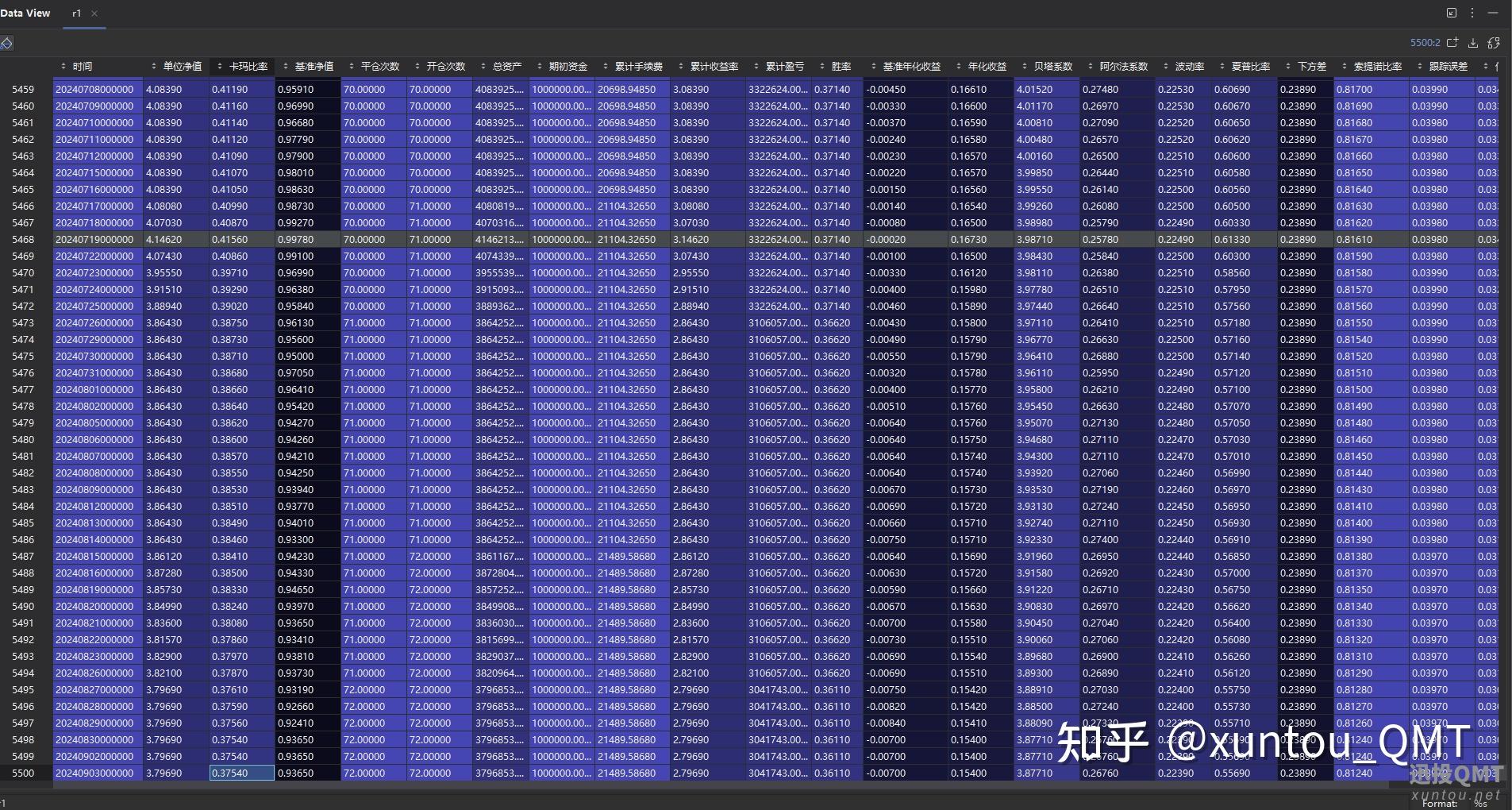Click the sort arrows on the 累计收益率 header

(683, 67)
